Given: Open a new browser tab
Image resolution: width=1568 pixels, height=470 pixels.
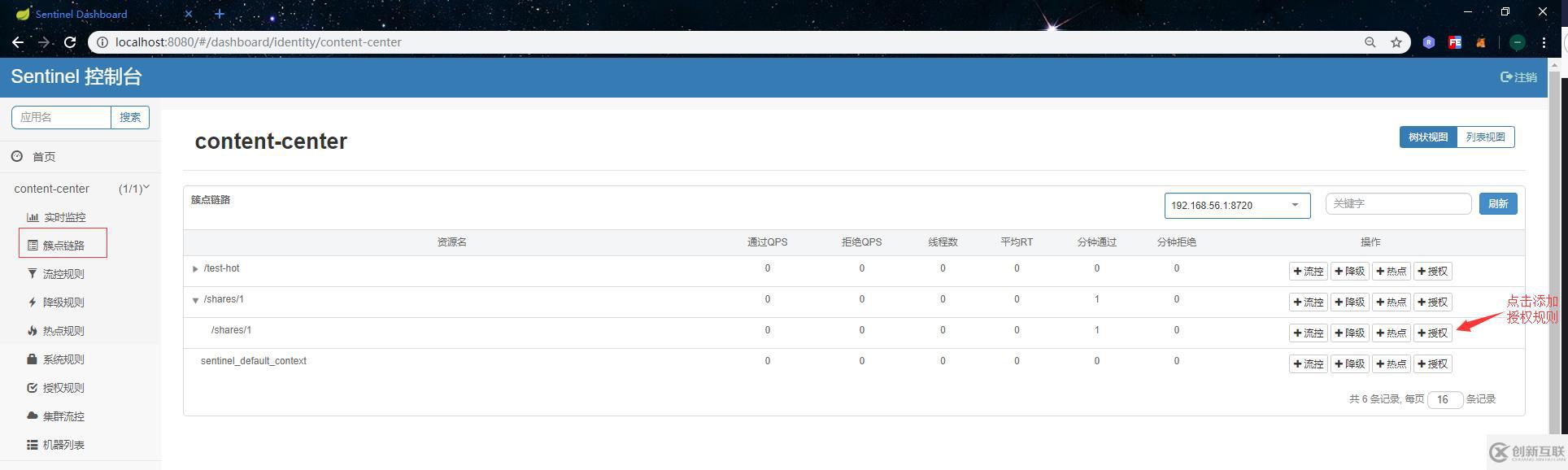Looking at the screenshot, I should coord(220,14).
